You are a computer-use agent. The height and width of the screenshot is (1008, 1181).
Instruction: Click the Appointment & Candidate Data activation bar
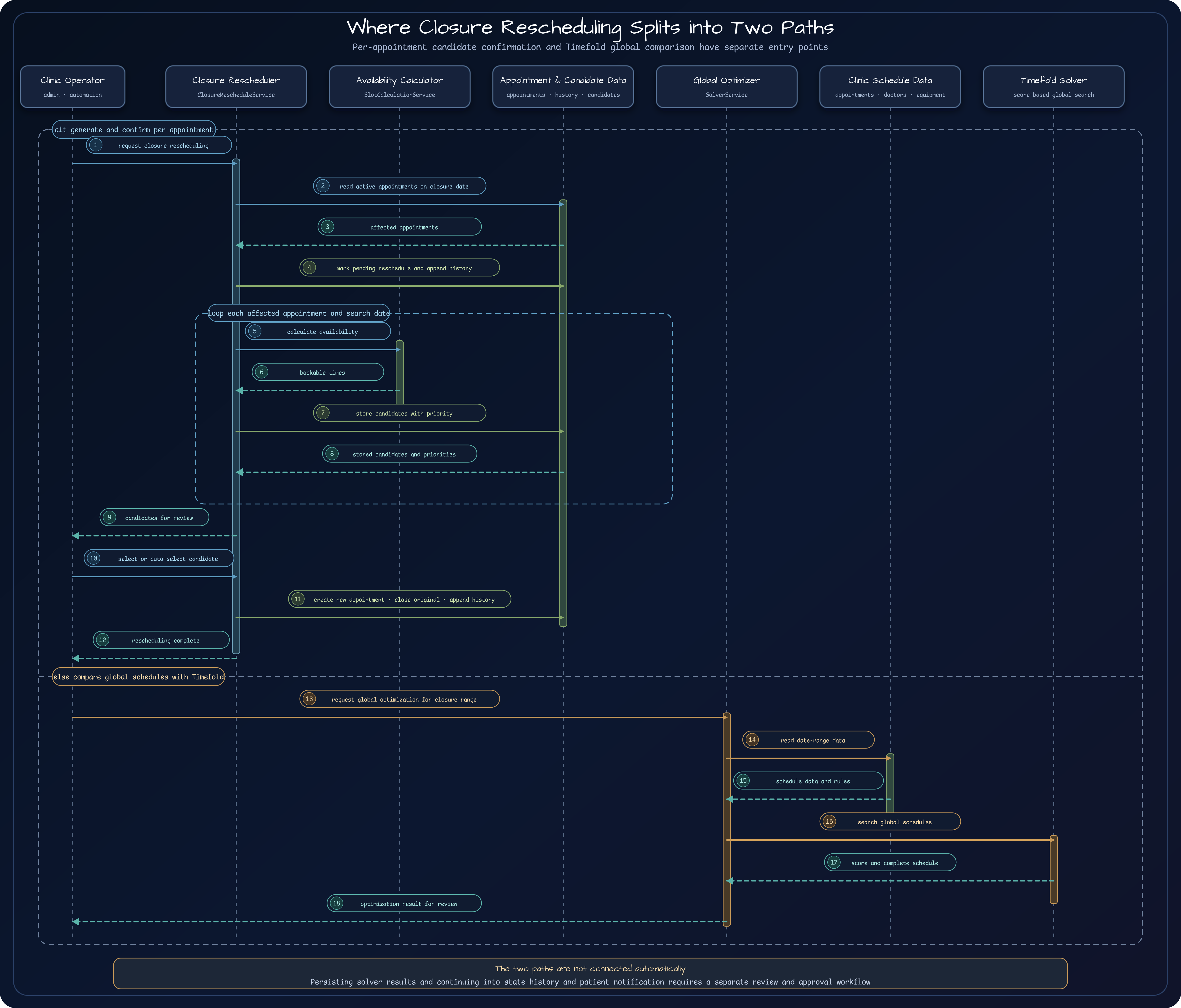563,413
